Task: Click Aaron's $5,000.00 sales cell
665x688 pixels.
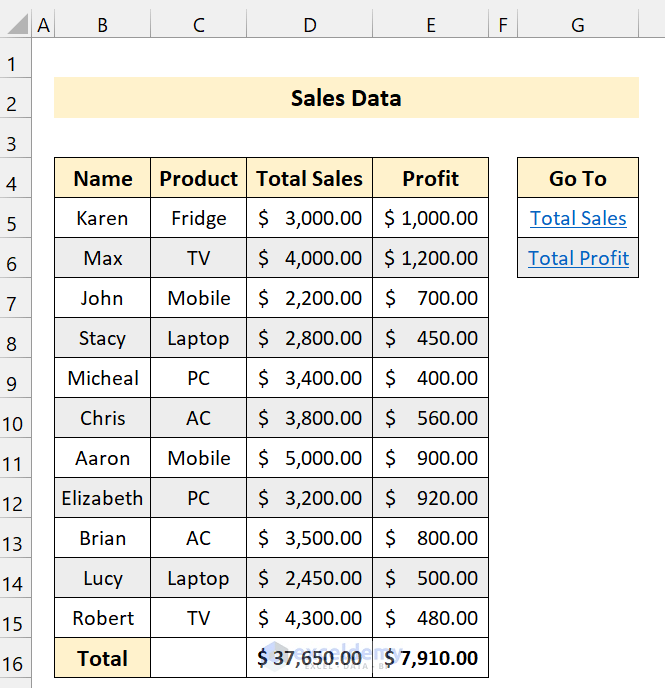Action: (310, 458)
